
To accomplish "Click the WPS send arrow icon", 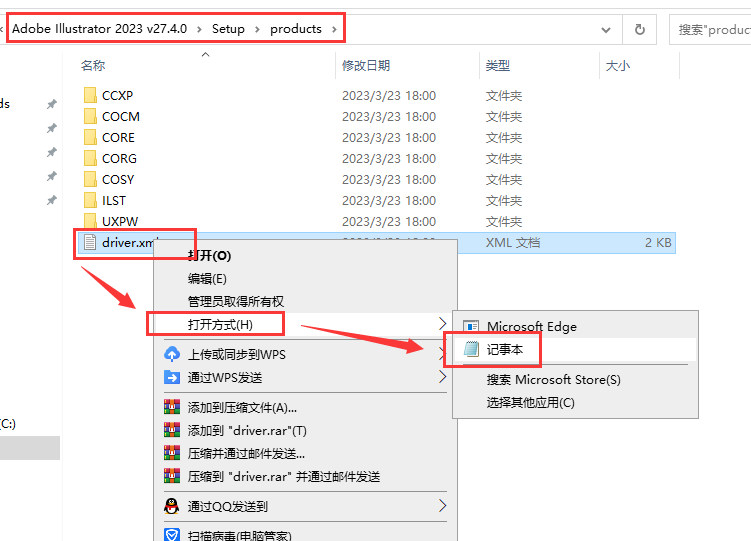I will pos(172,377).
